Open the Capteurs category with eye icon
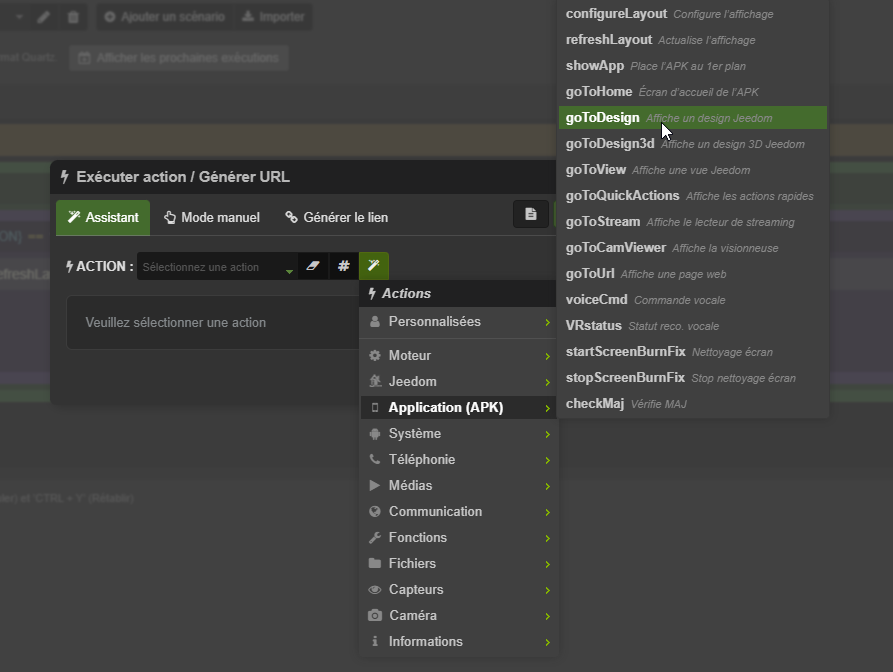Viewport: 893px width, 672px height. point(459,589)
